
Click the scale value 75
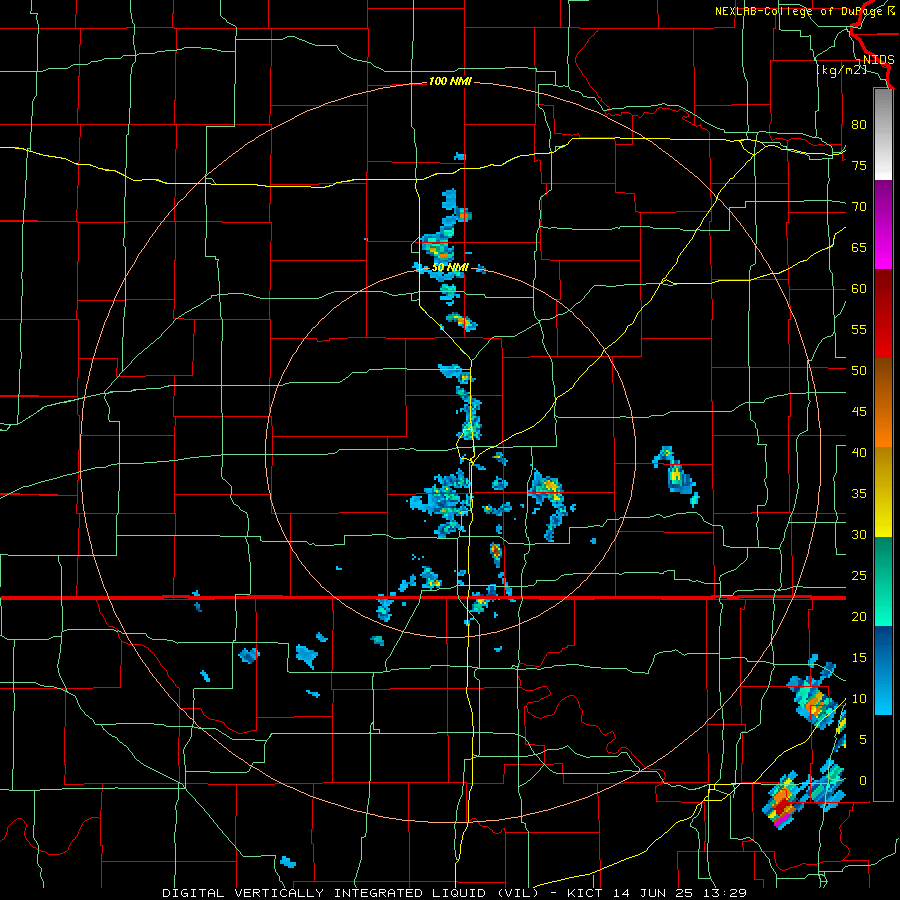click(859, 165)
